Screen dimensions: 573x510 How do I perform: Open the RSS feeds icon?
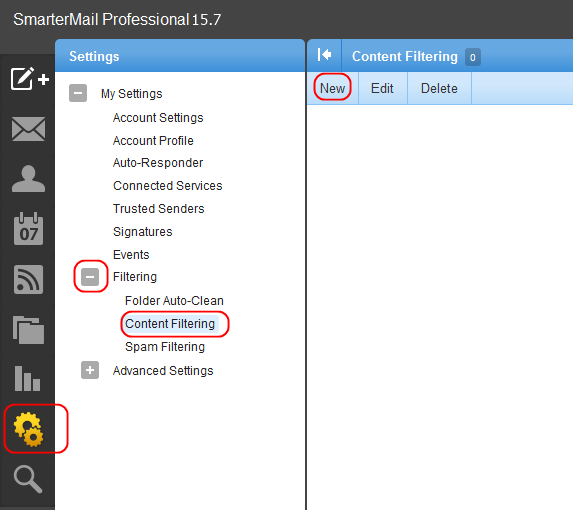pos(29,280)
